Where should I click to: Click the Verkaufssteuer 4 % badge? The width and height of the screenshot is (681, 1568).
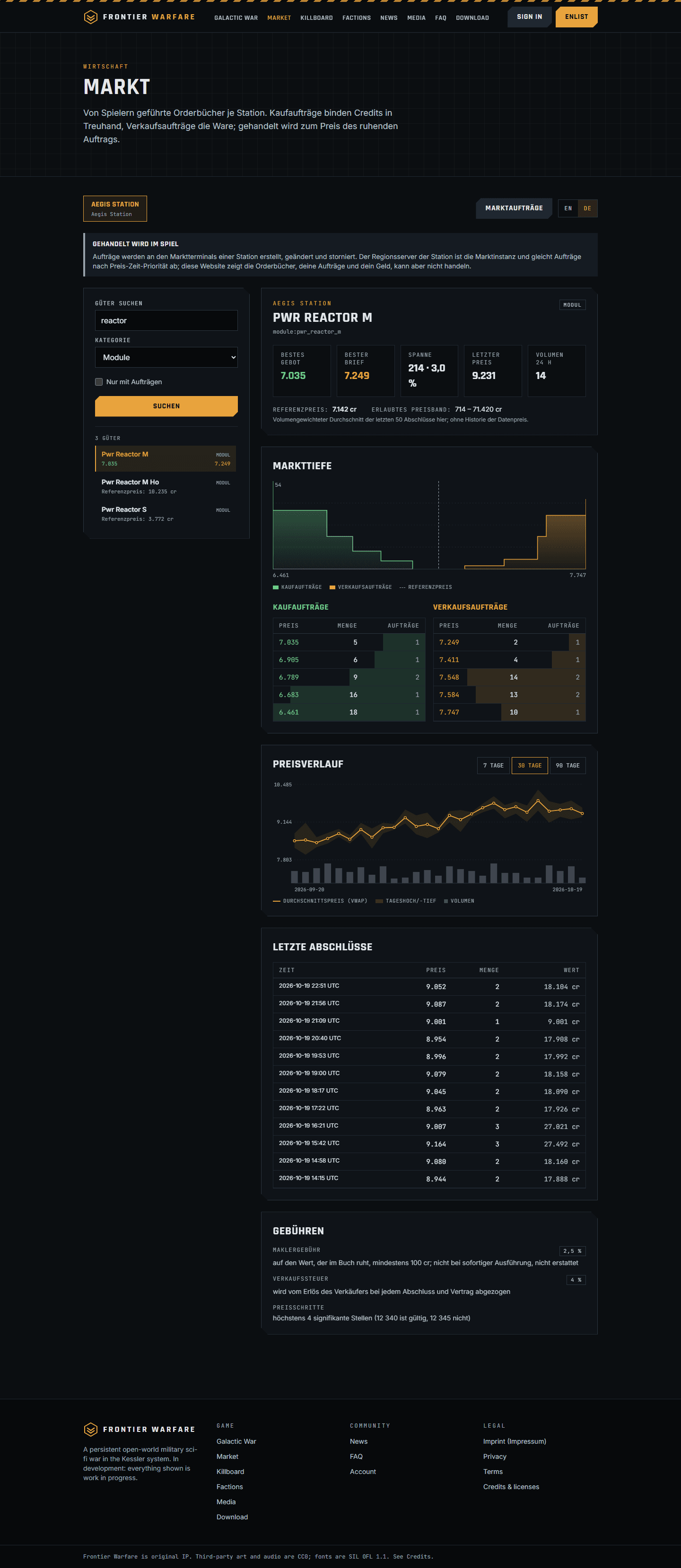point(576,1279)
